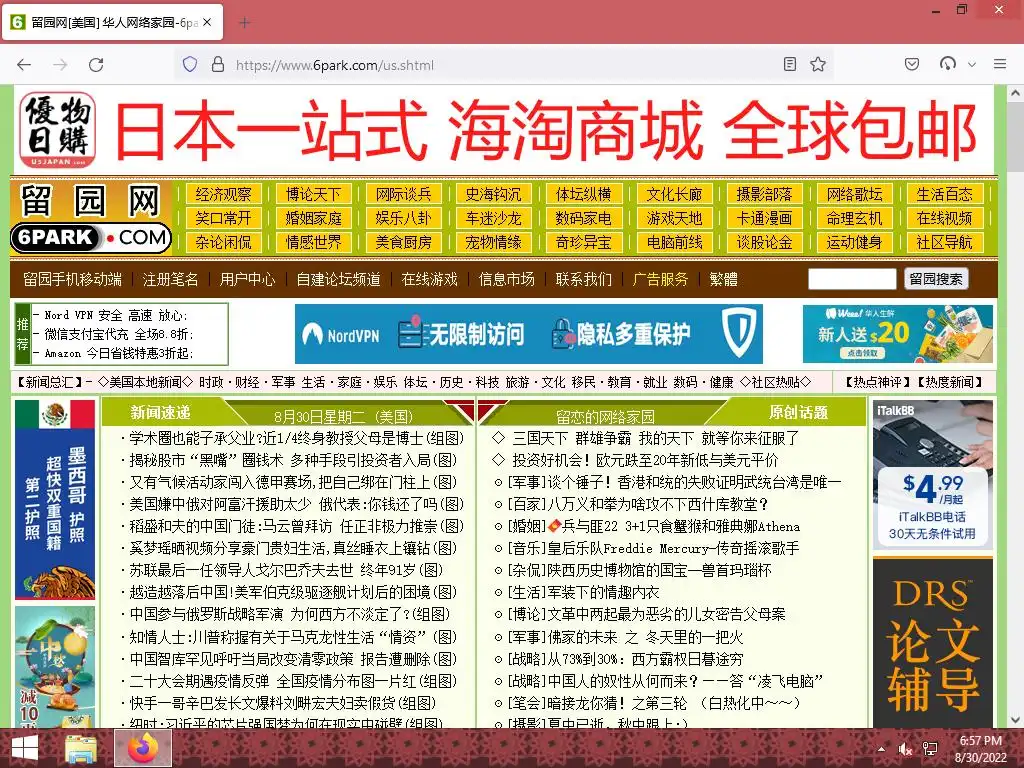Open the 史海钩沉 forum

tap(494, 194)
